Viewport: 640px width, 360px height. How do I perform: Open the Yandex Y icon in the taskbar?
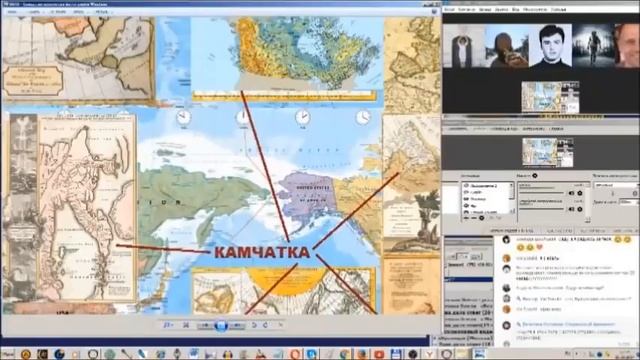pyautogui.click(x=429, y=354)
